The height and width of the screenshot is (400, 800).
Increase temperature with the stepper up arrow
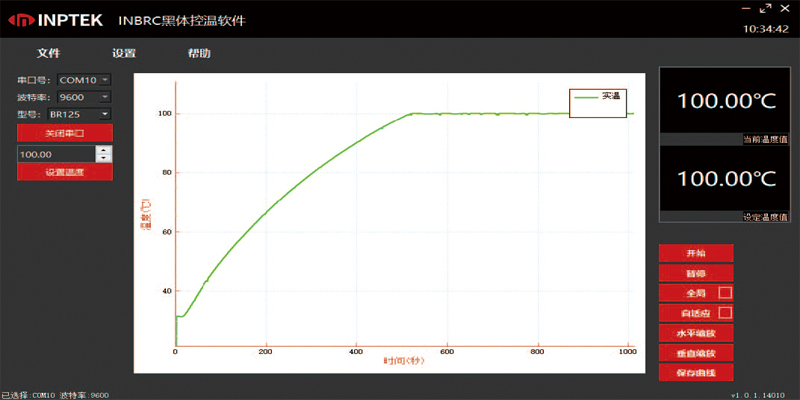click(x=104, y=150)
